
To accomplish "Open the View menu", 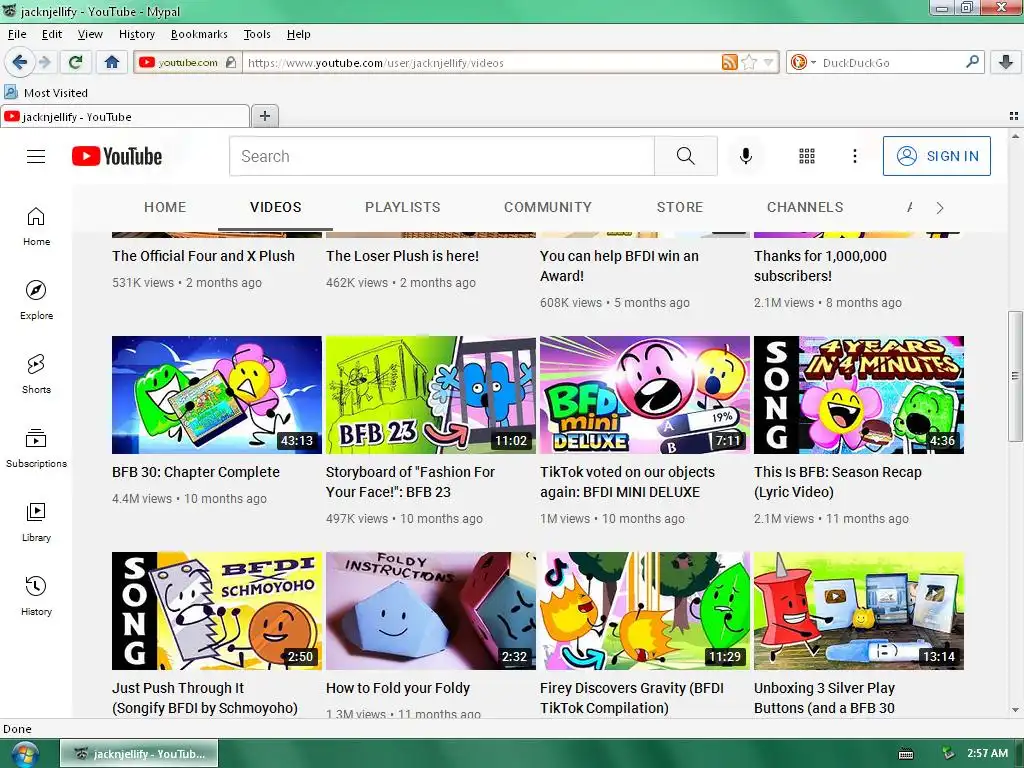I will [90, 34].
